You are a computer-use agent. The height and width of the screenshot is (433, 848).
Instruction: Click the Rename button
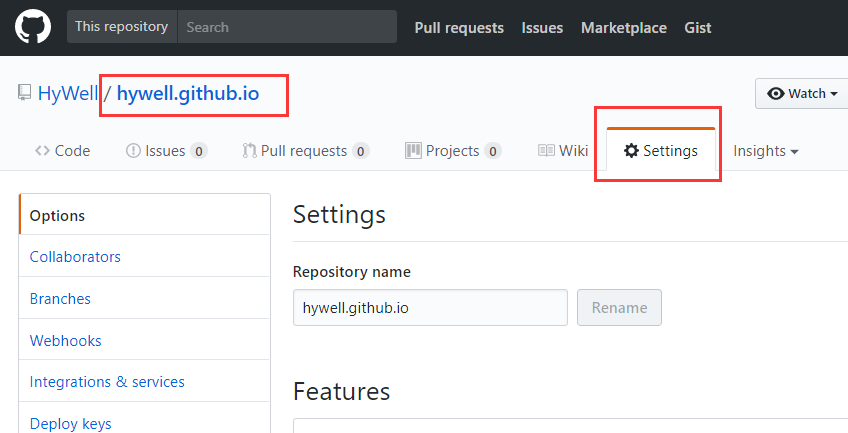click(x=619, y=308)
